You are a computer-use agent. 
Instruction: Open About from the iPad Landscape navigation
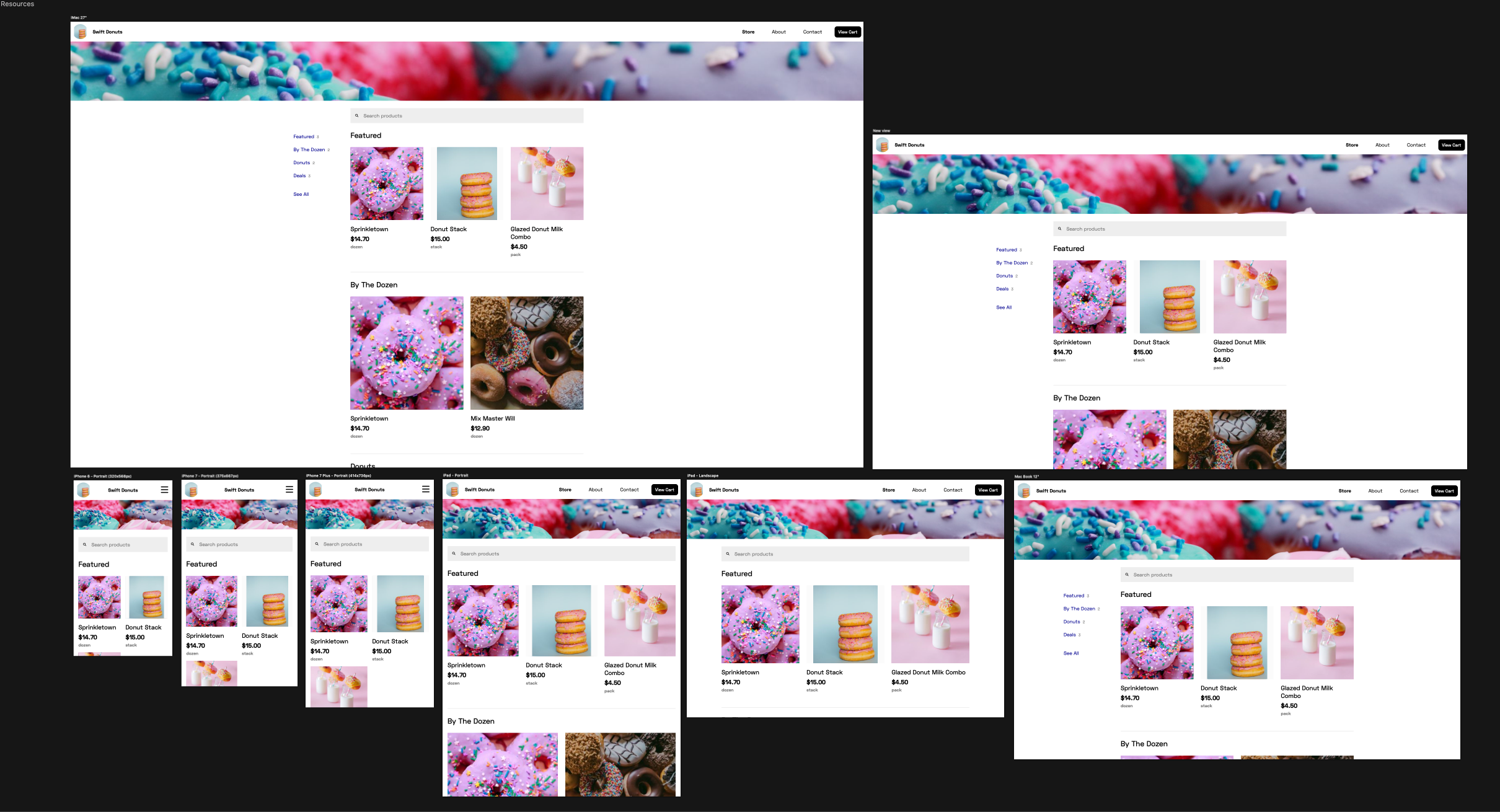(919, 489)
